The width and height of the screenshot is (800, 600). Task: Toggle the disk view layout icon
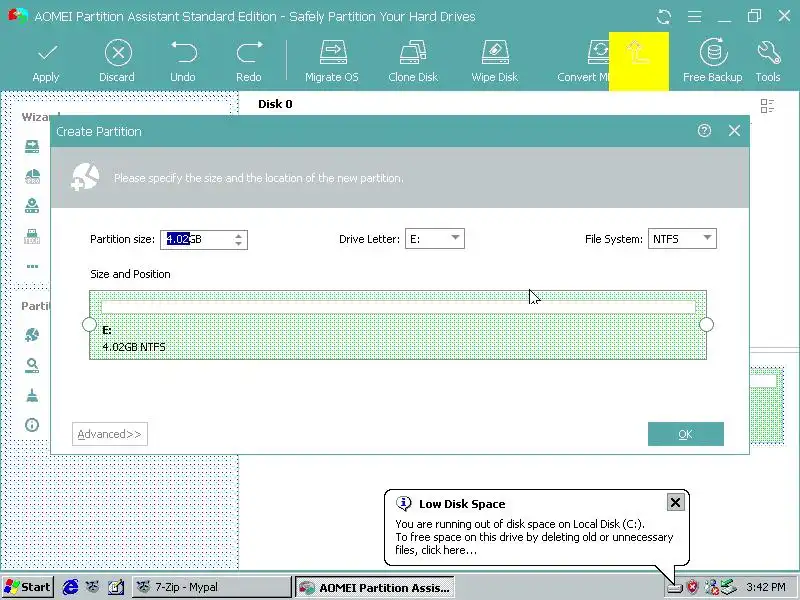click(x=767, y=106)
